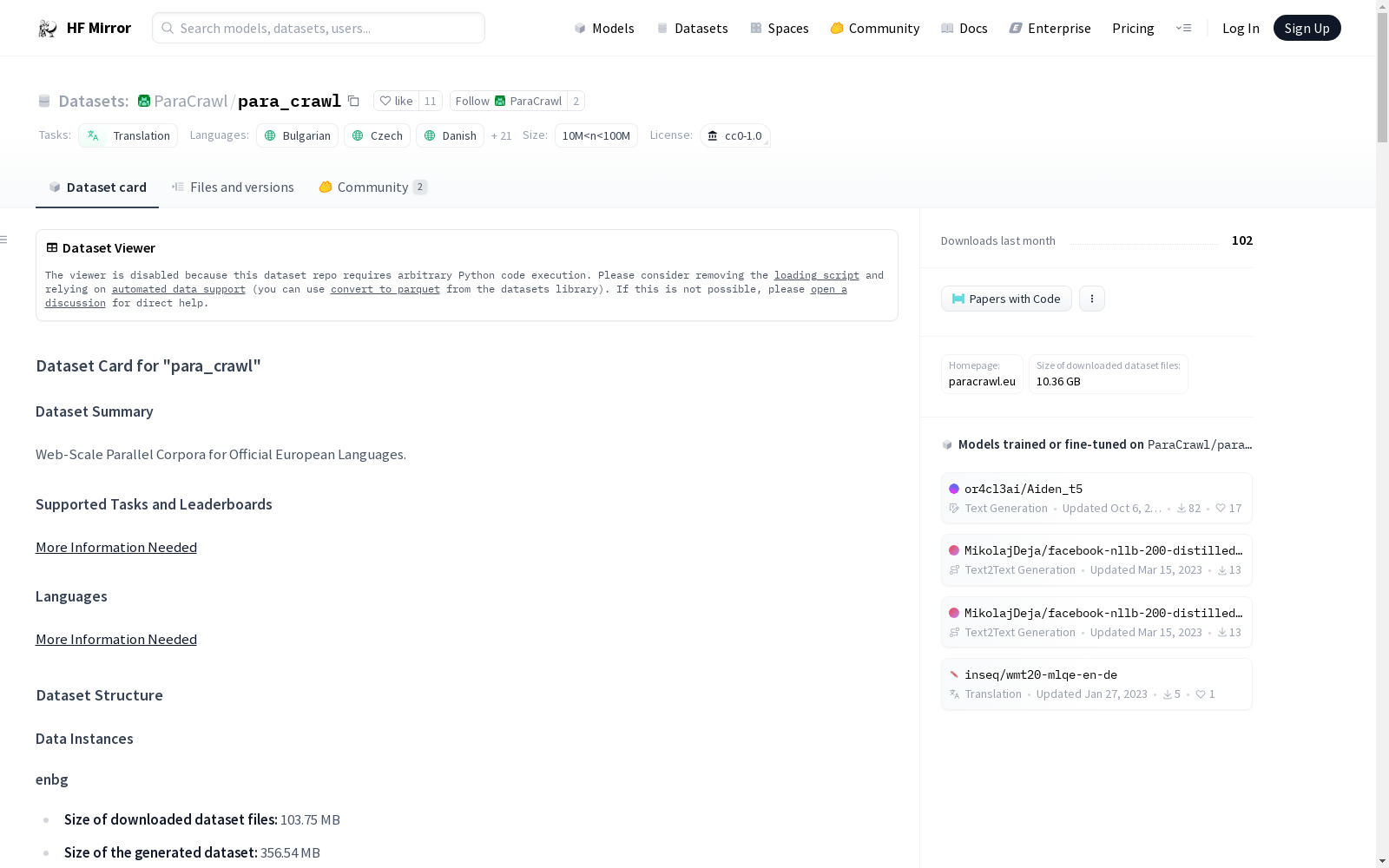Click the cc0-1.0 license tag

coord(734,135)
